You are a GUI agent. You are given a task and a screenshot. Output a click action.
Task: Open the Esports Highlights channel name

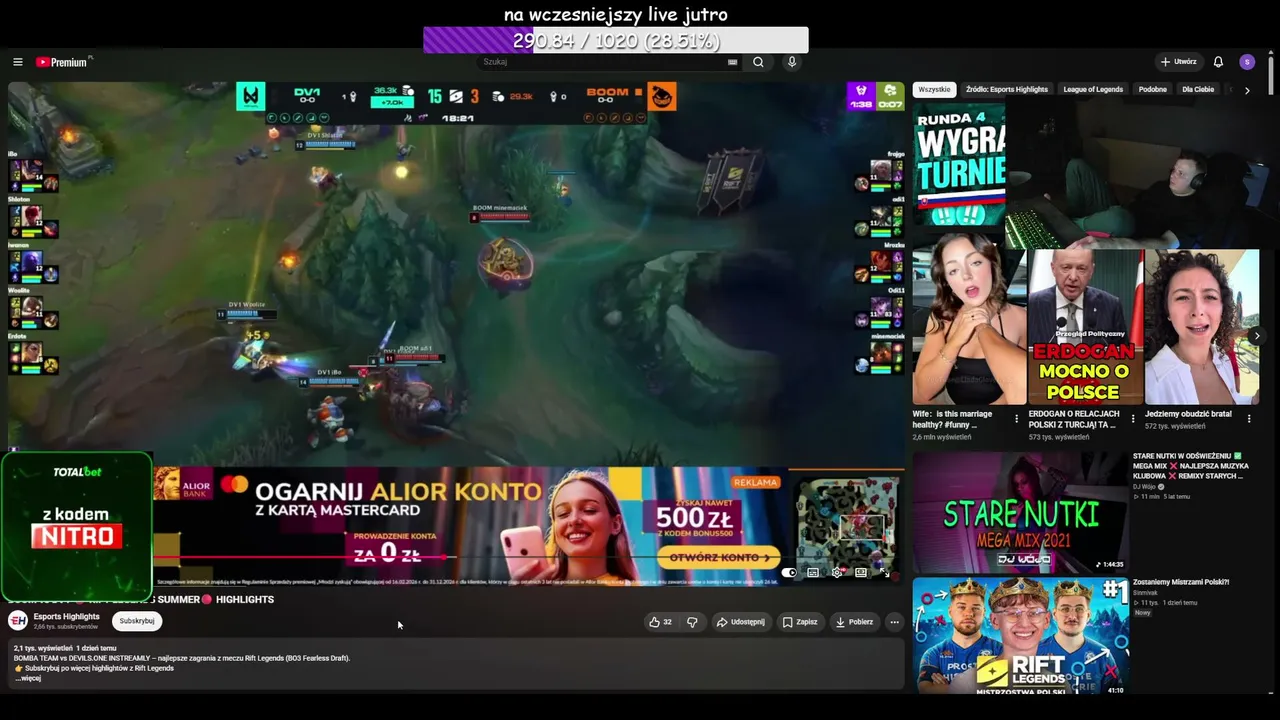[67, 616]
